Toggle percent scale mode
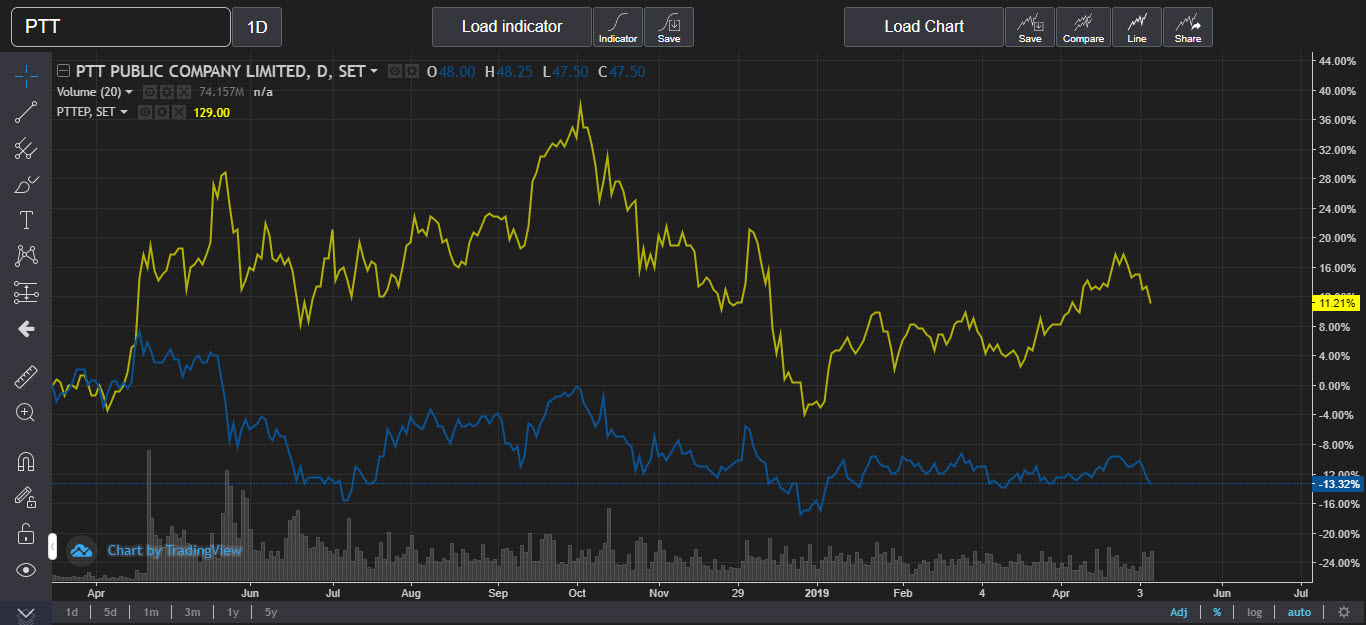The image size is (1366, 625). [x=1217, y=612]
